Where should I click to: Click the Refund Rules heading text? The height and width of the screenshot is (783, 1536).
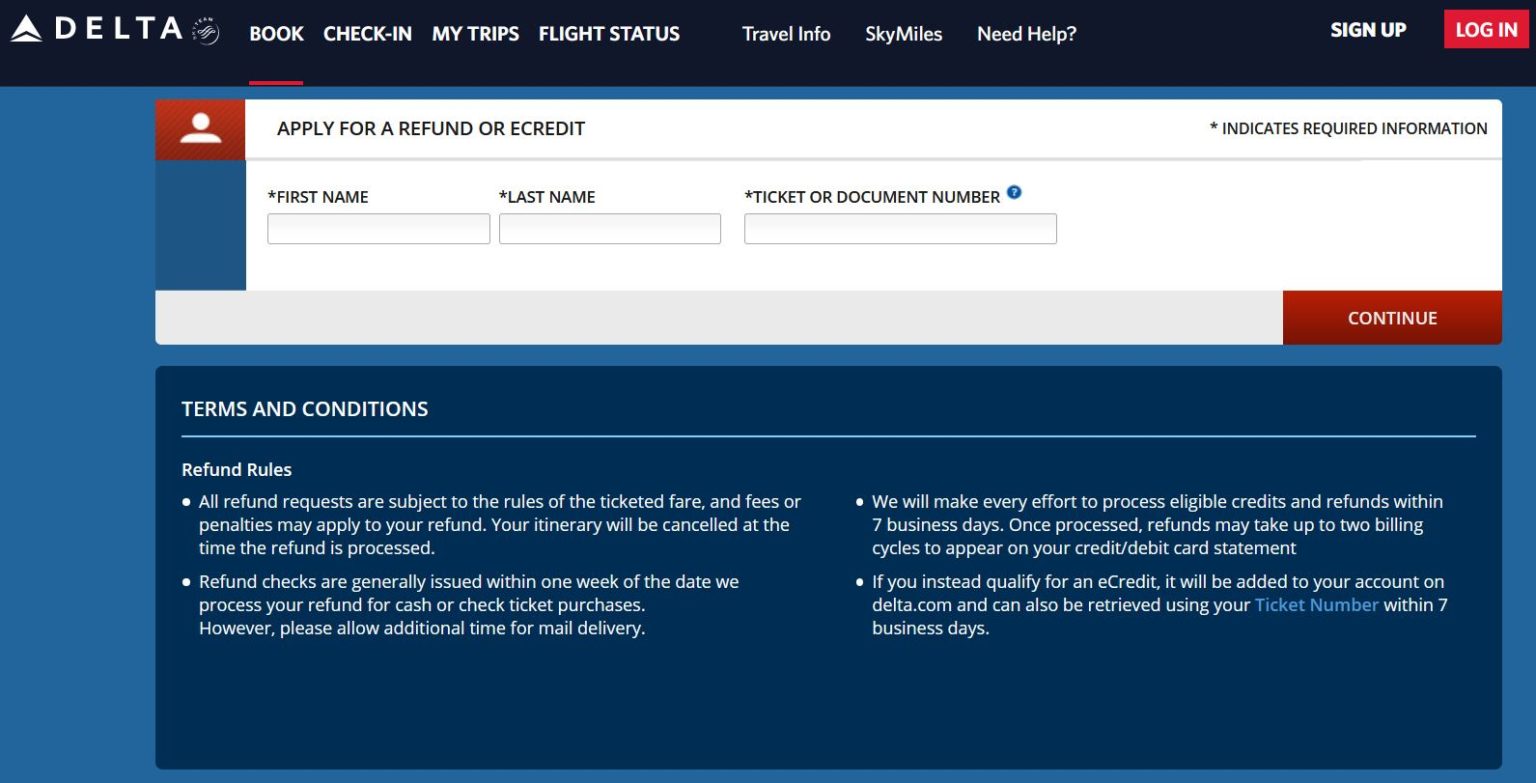(x=236, y=469)
